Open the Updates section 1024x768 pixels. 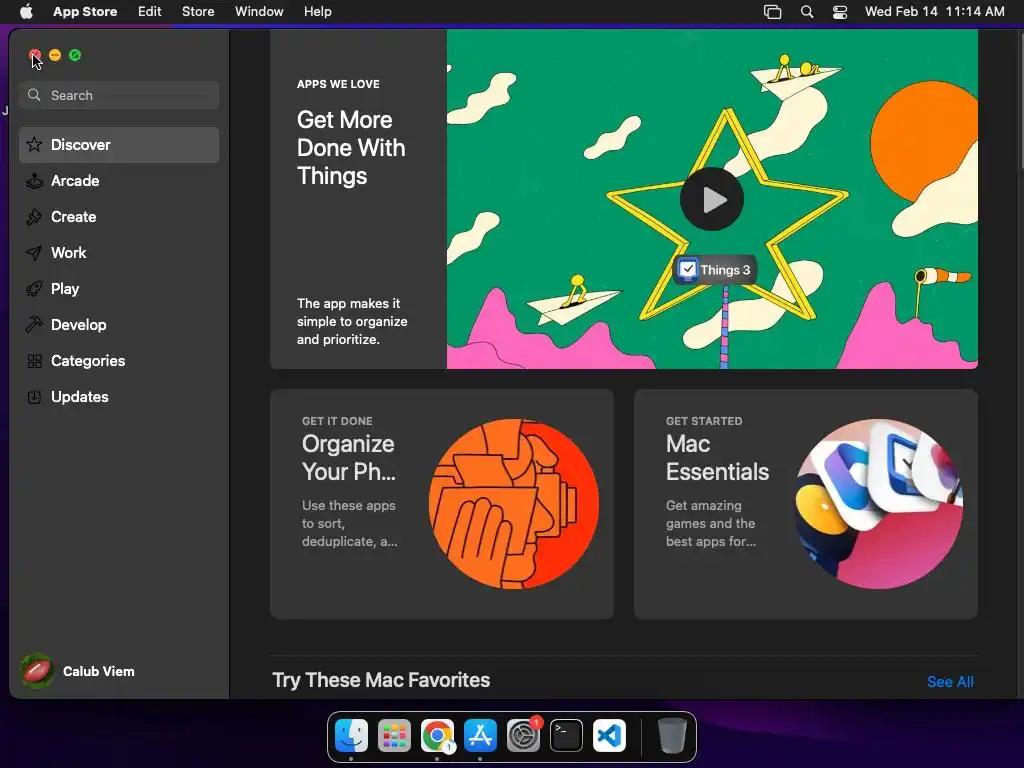tap(119, 396)
